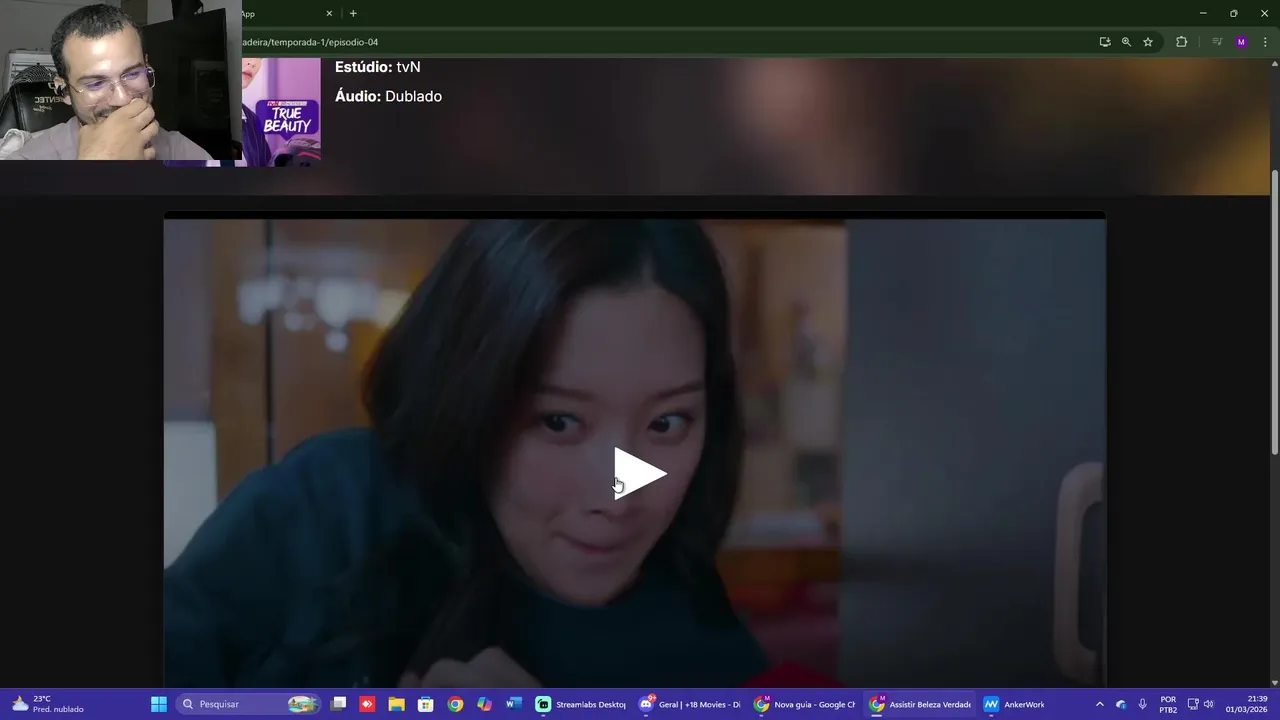Open the Chrome profile avatar M
The image size is (1280, 720).
(1241, 42)
